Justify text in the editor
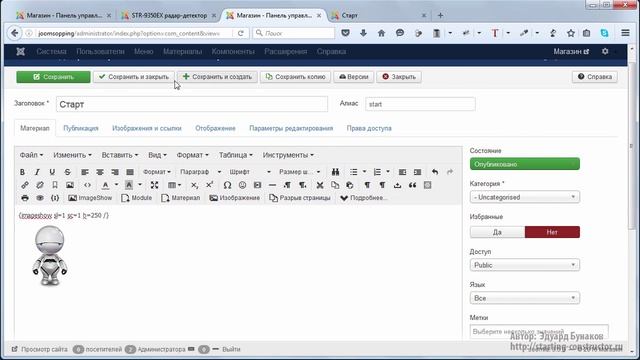The height and width of the screenshot is (360, 640). 130,172
